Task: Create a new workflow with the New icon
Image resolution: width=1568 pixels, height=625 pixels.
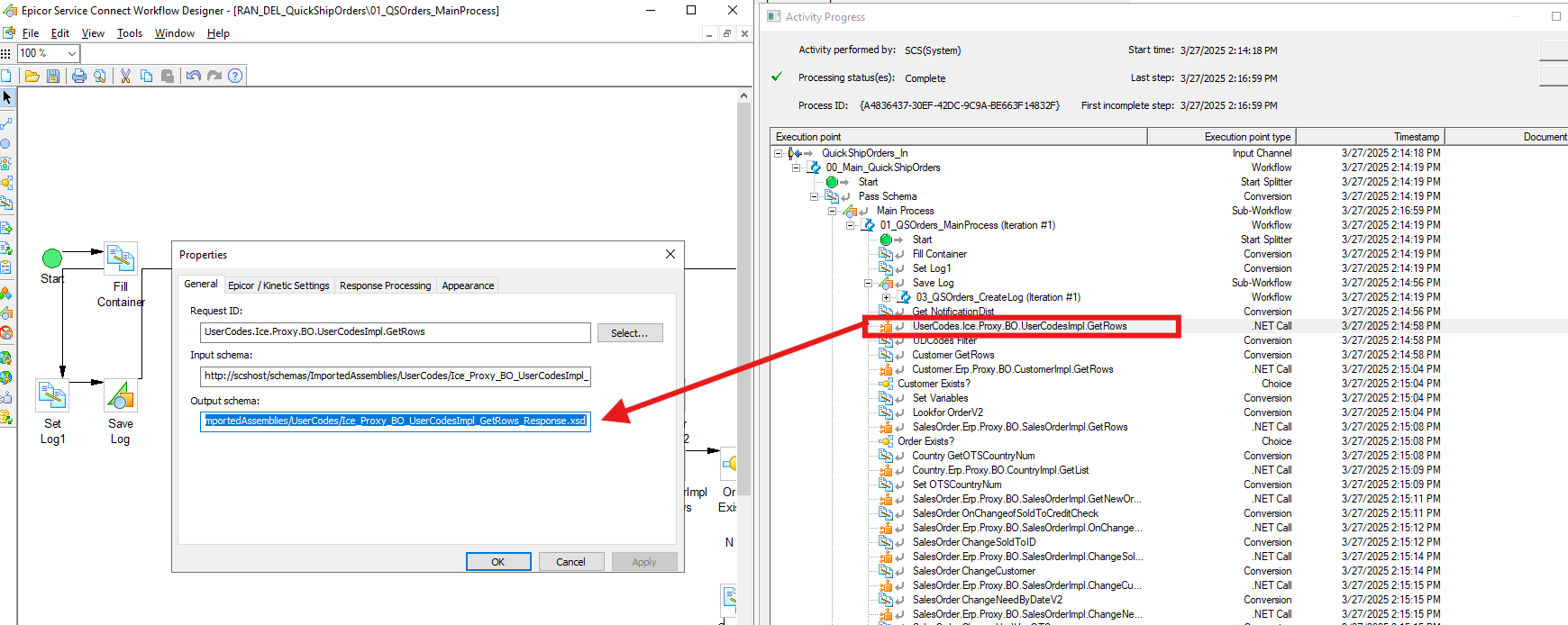Action: point(5,76)
